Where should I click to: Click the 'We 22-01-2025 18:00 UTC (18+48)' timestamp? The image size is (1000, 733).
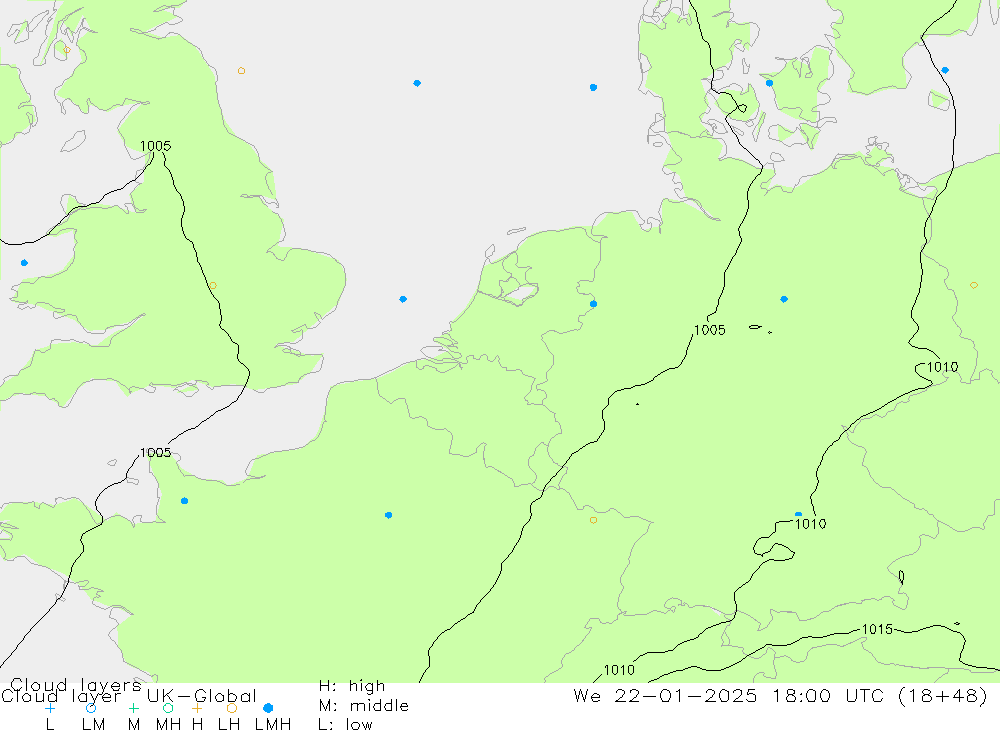point(780,695)
